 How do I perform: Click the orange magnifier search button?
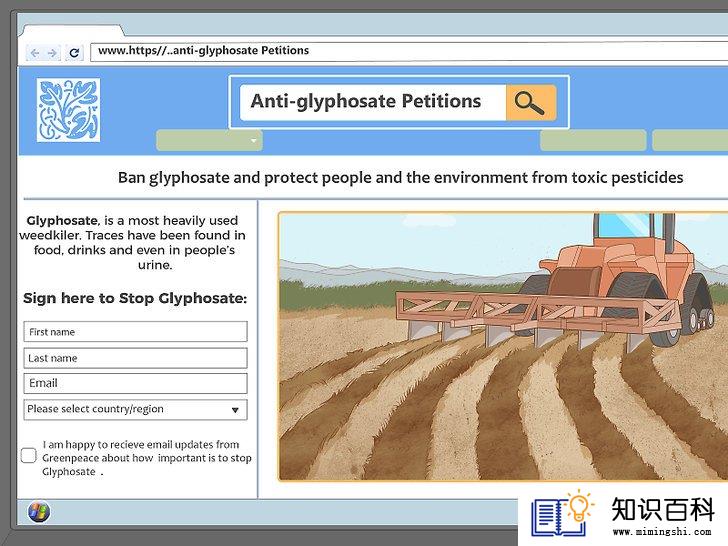click(x=531, y=102)
